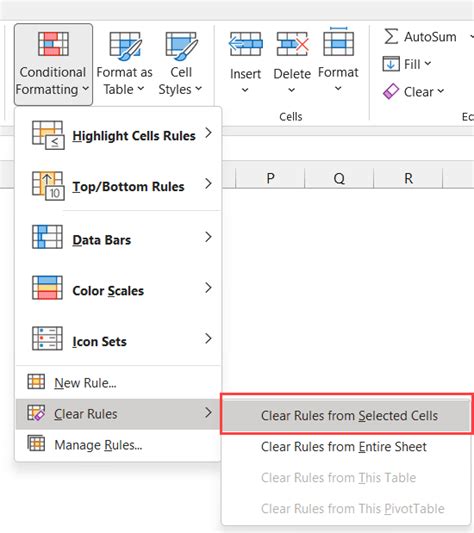Image resolution: width=474 pixels, height=533 pixels.
Task: Click the Clear eraser icon
Action: [x=391, y=91]
